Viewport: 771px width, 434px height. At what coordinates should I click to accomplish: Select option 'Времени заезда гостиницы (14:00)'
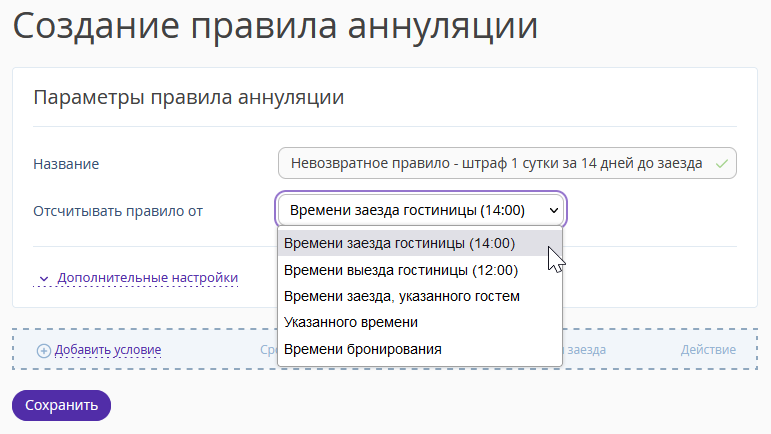tap(420, 243)
